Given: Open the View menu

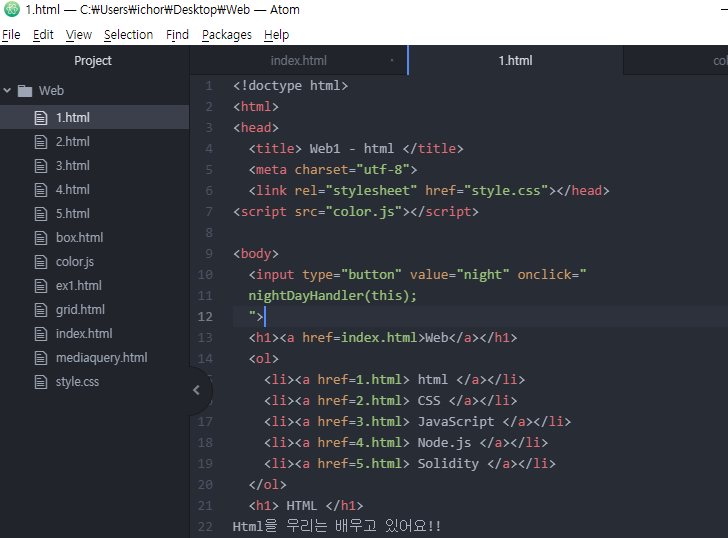Looking at the screenshot, I should click(78, 35).
